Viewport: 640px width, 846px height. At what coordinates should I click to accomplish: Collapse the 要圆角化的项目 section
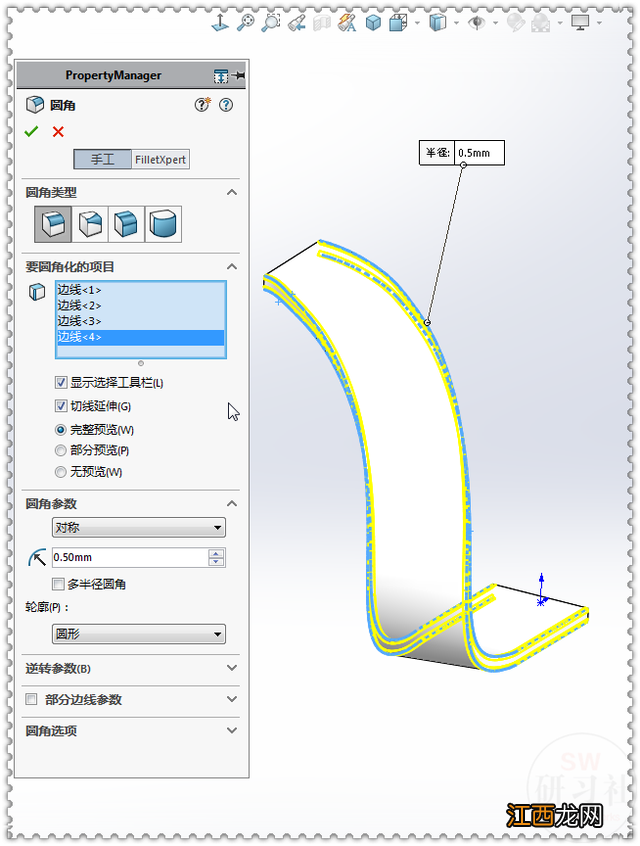[x=232, y=267]
